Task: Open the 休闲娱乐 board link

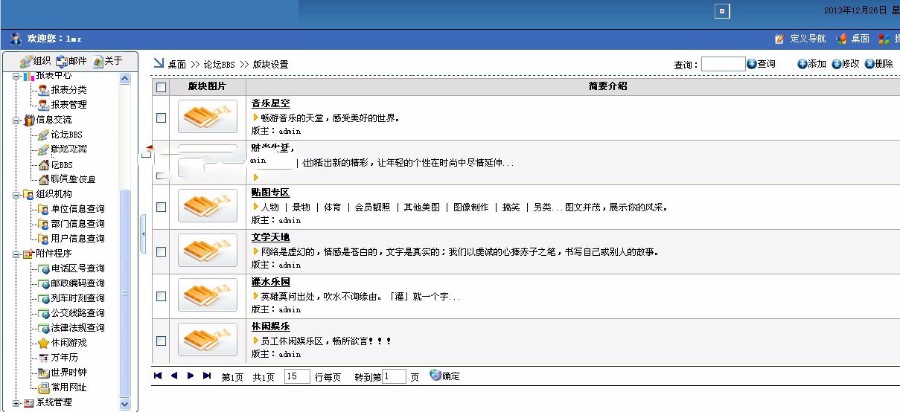Action: [x=270, y=327]
